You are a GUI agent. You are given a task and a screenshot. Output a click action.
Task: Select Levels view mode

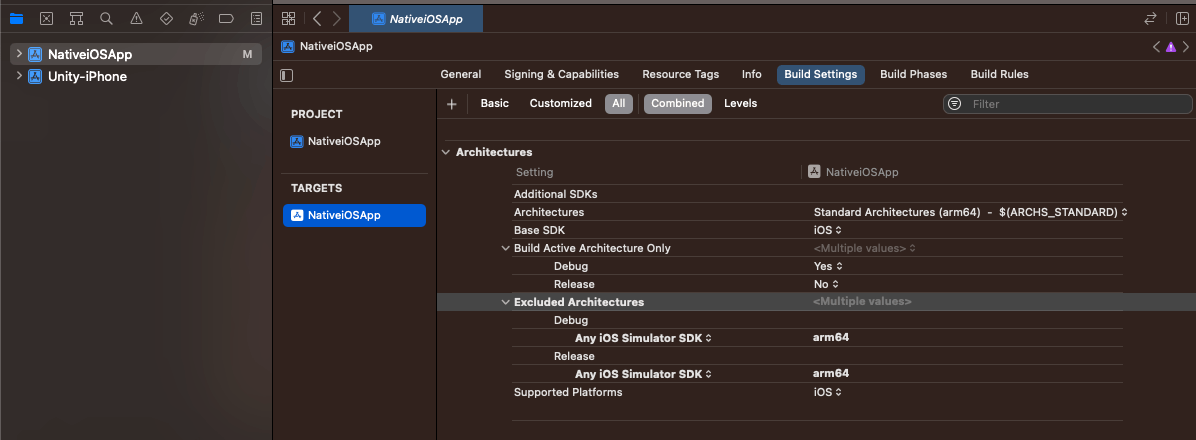tap(741, 103)
